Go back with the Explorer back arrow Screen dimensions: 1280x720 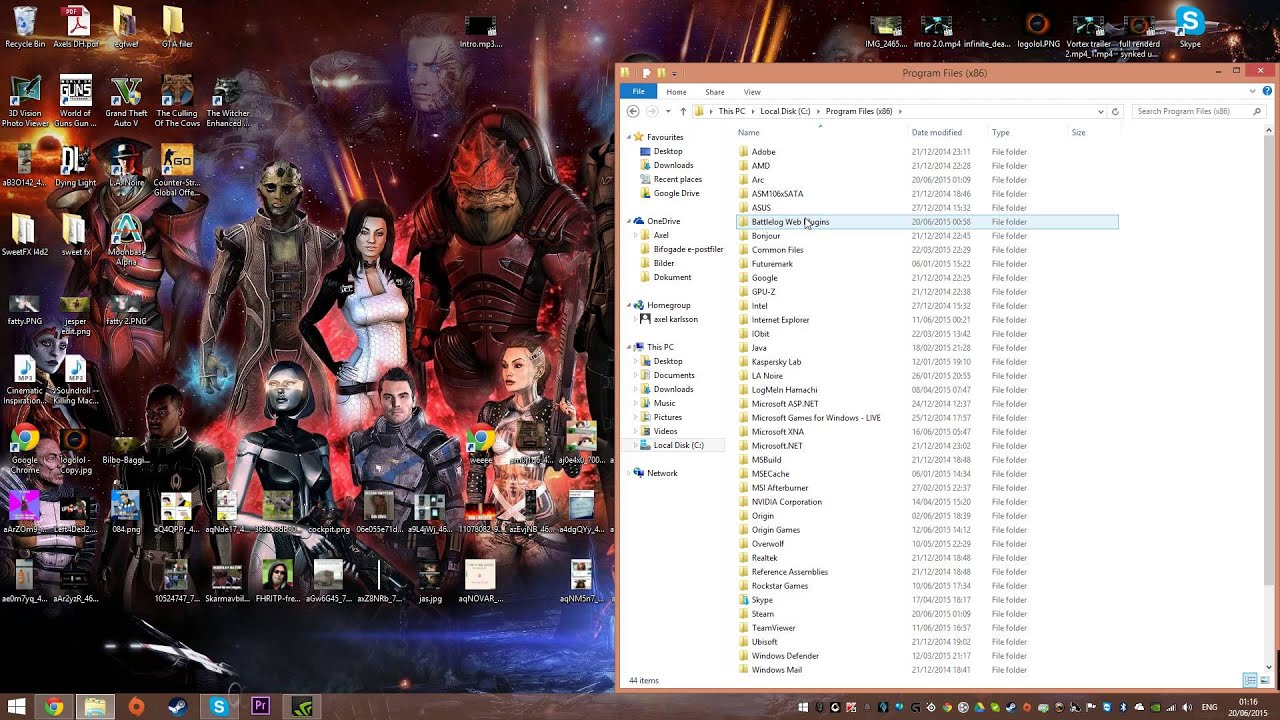pyautogui.click(x=633, y=111)
